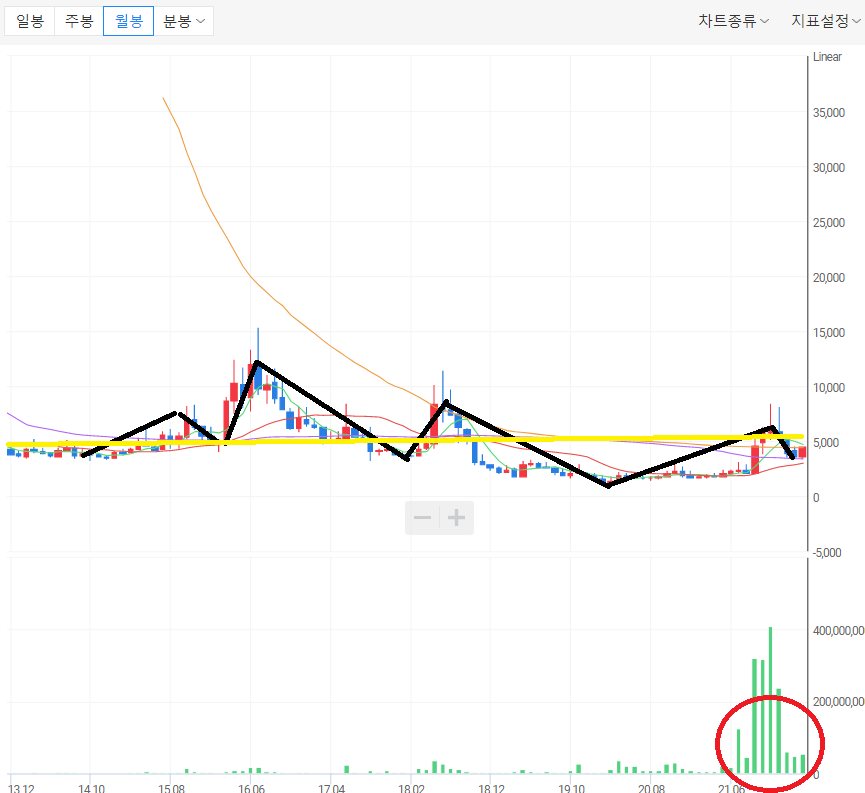Click the 10,000 price axis label

[x=829, y=387]
